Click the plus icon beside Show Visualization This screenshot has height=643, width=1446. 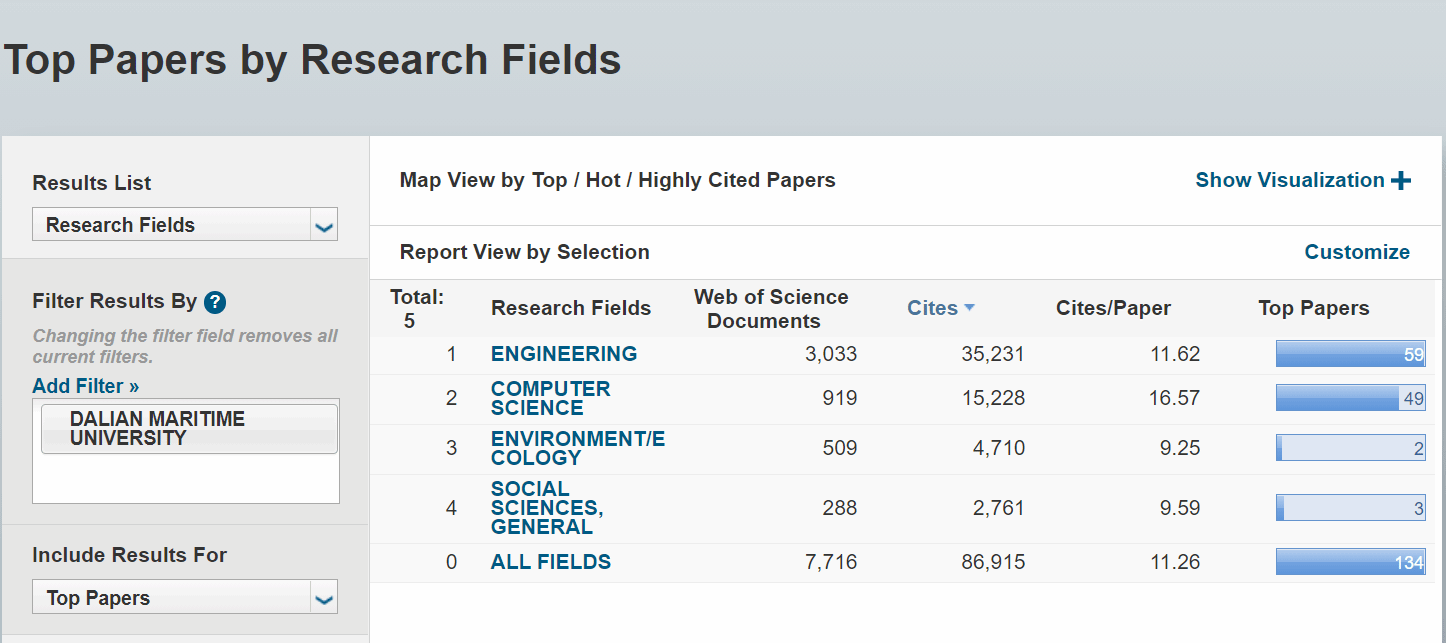pyautogui.click(x=1401, y=181)
